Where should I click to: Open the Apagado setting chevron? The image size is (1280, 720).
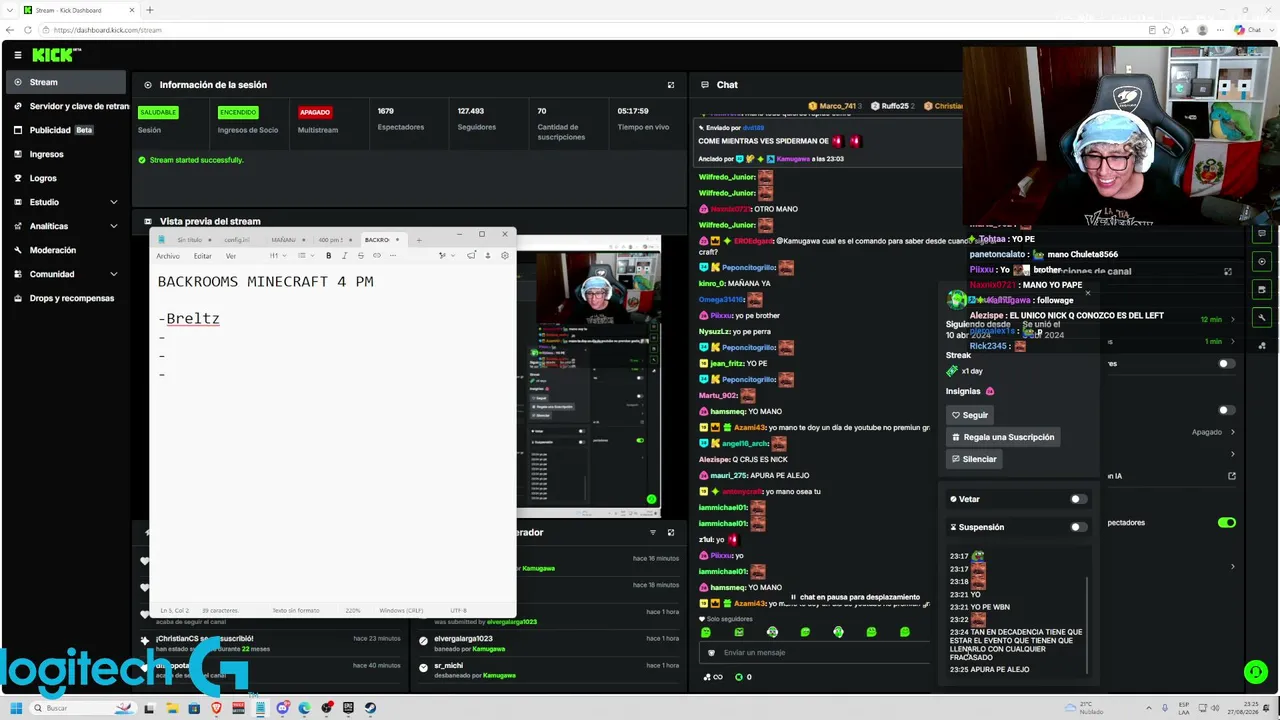(x=1232, y=432)
